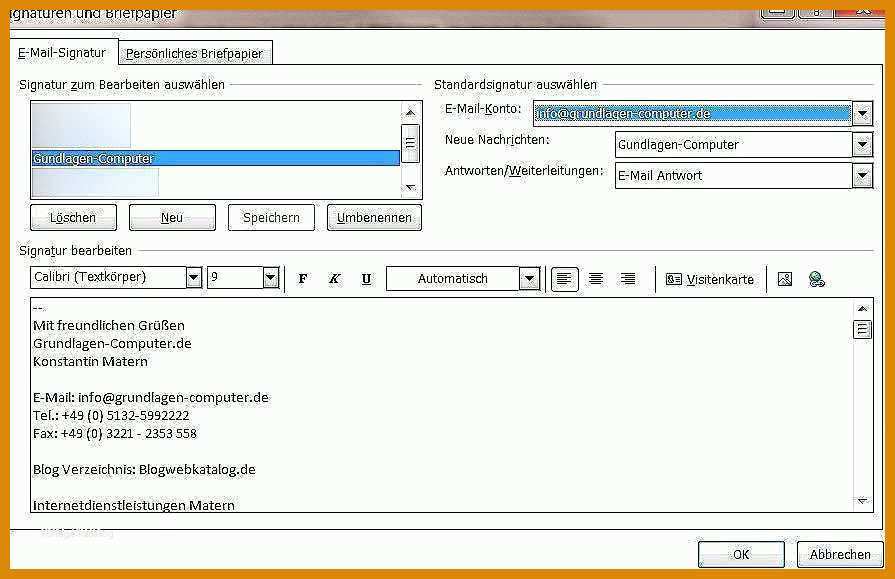Toggle italic formatting (K) button

coord(334,279)
